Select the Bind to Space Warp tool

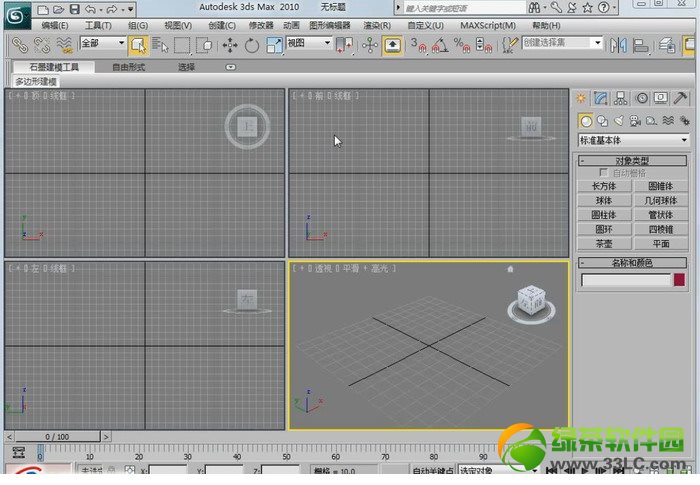coord(65,45)
